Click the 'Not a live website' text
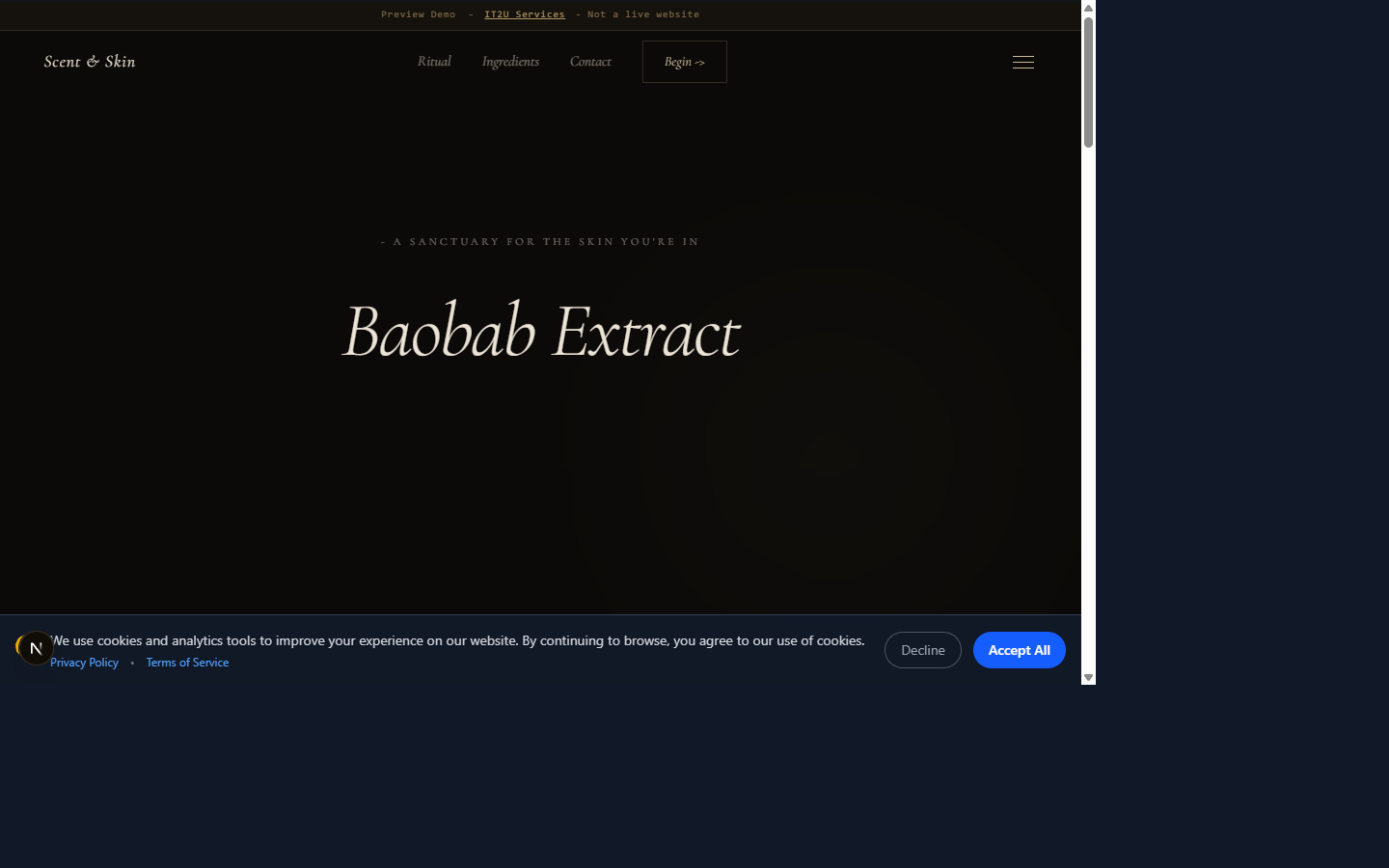This screenshot has width=1389, height=868. tap(643, 14)
